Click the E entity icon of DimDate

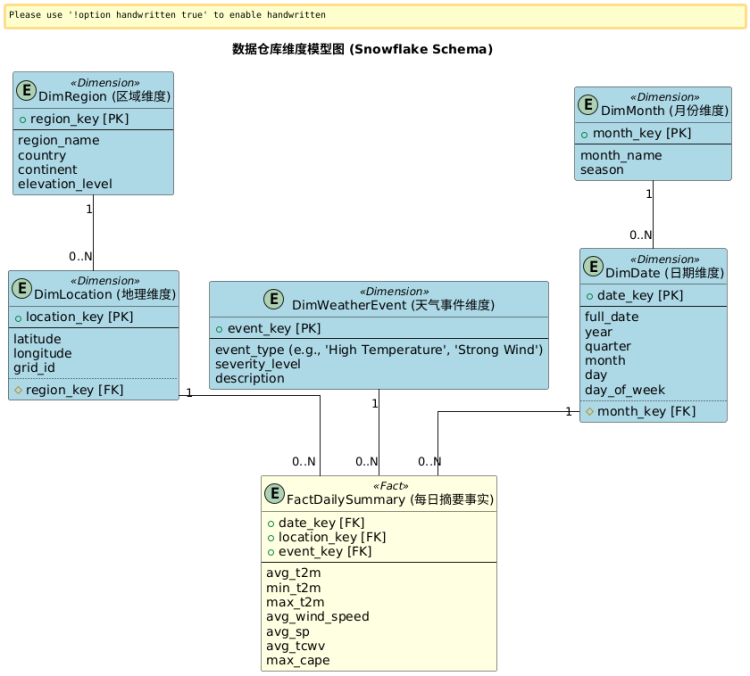[594, 267]
